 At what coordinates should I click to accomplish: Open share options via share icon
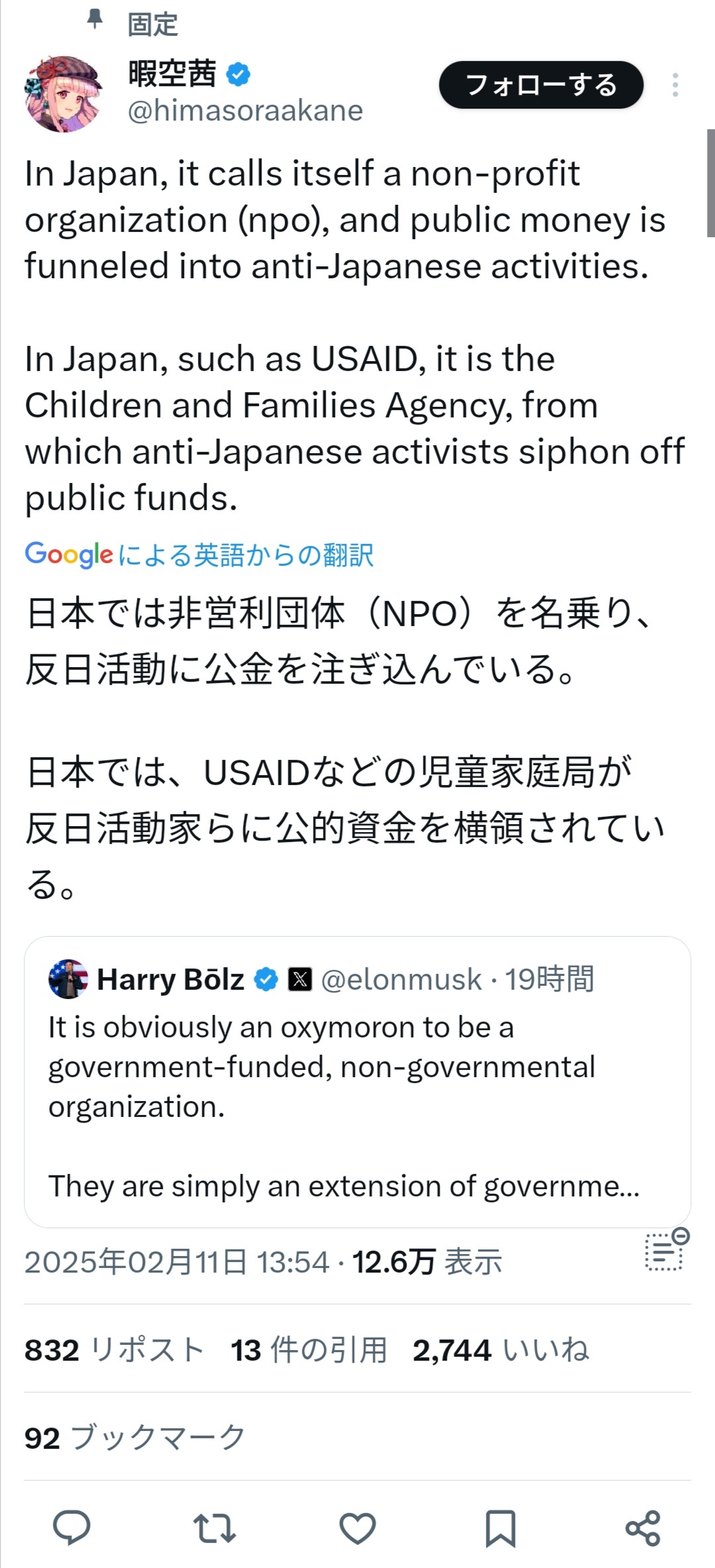[x=643, y=1528]
